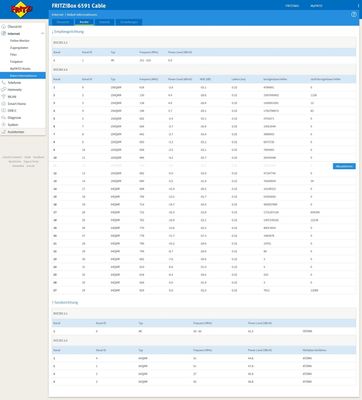Open the FRITZ!NAS link in the header
Screen dimensions: 362x400
(x=292, y=6)
